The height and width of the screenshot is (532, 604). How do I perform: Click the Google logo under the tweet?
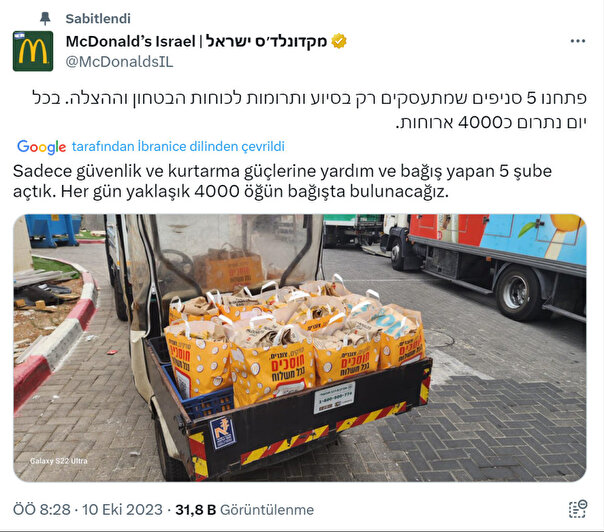pyautogui.click(x=42, y=147)
